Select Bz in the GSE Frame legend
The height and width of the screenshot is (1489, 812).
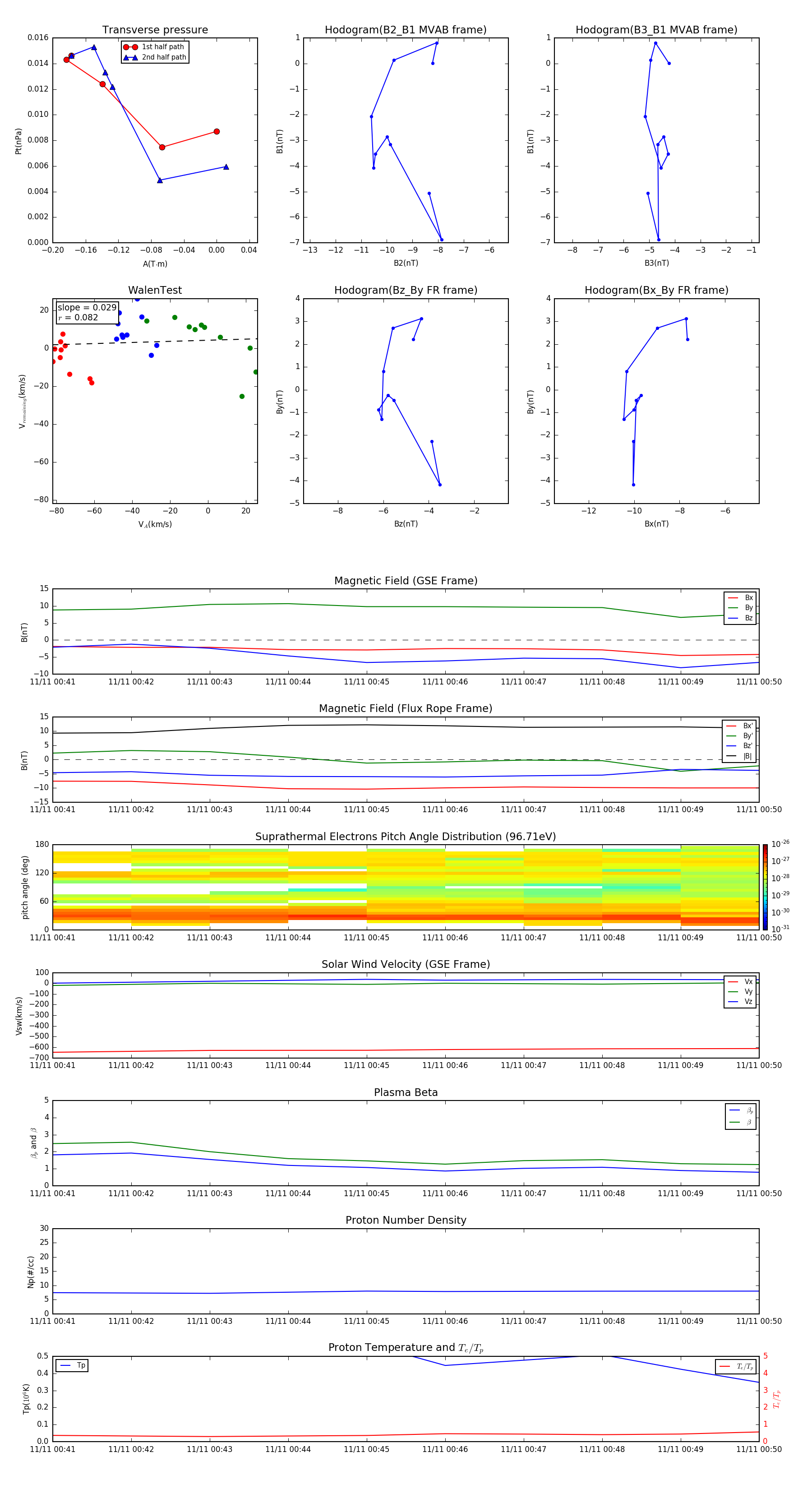[740, 618]
